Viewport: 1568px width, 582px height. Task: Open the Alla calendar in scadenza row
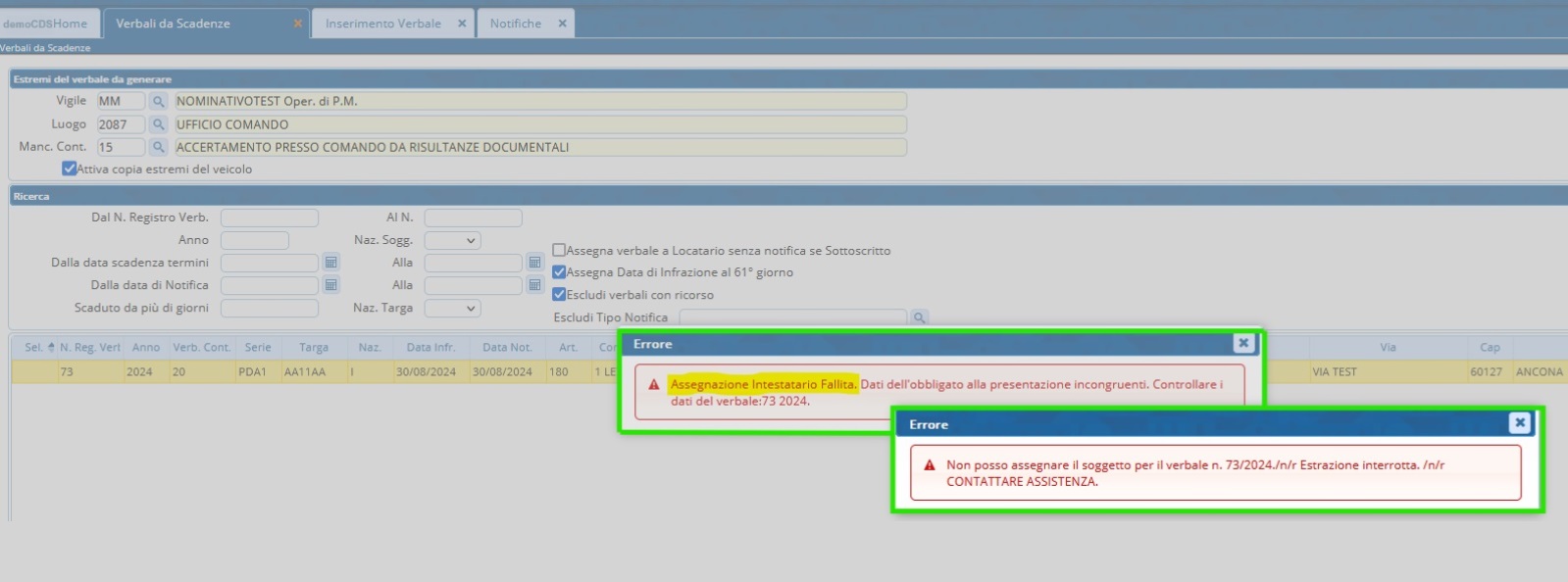click(x=534, y=263)
